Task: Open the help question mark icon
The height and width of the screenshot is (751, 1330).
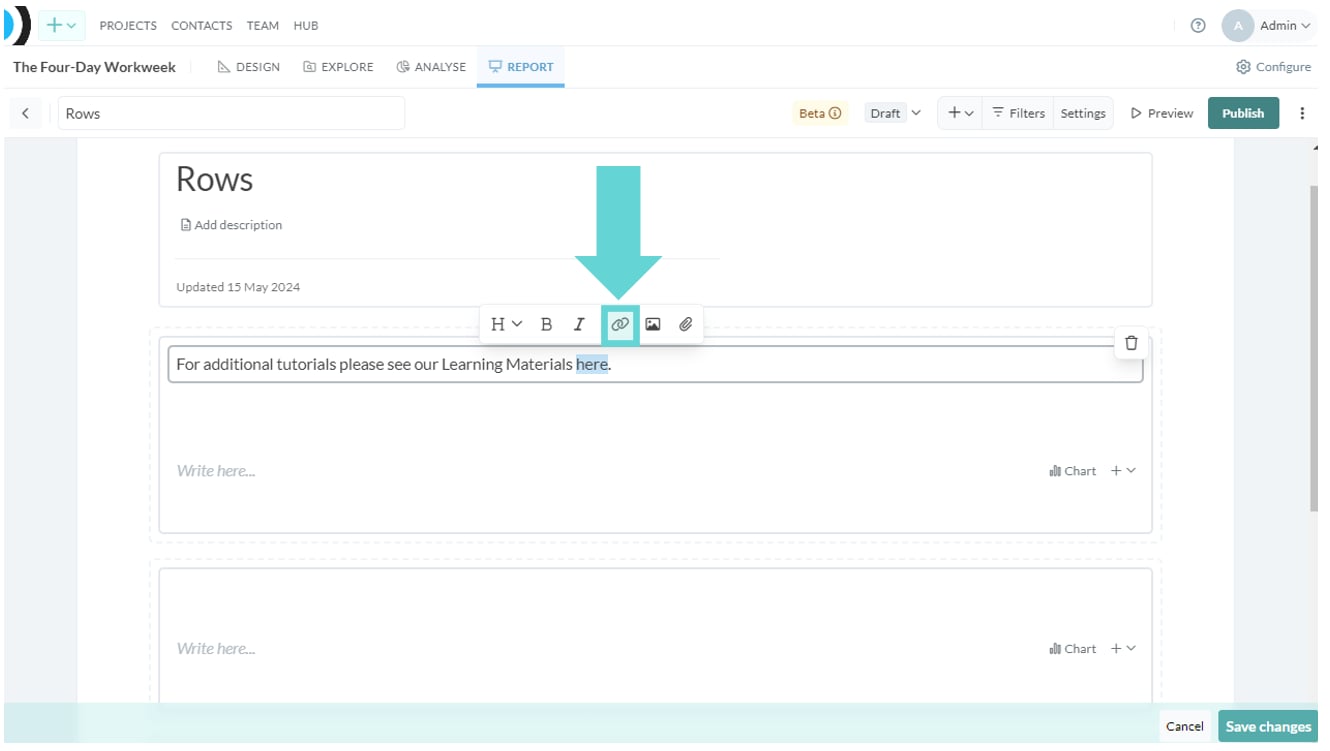Action: (x=1198, y=26)
